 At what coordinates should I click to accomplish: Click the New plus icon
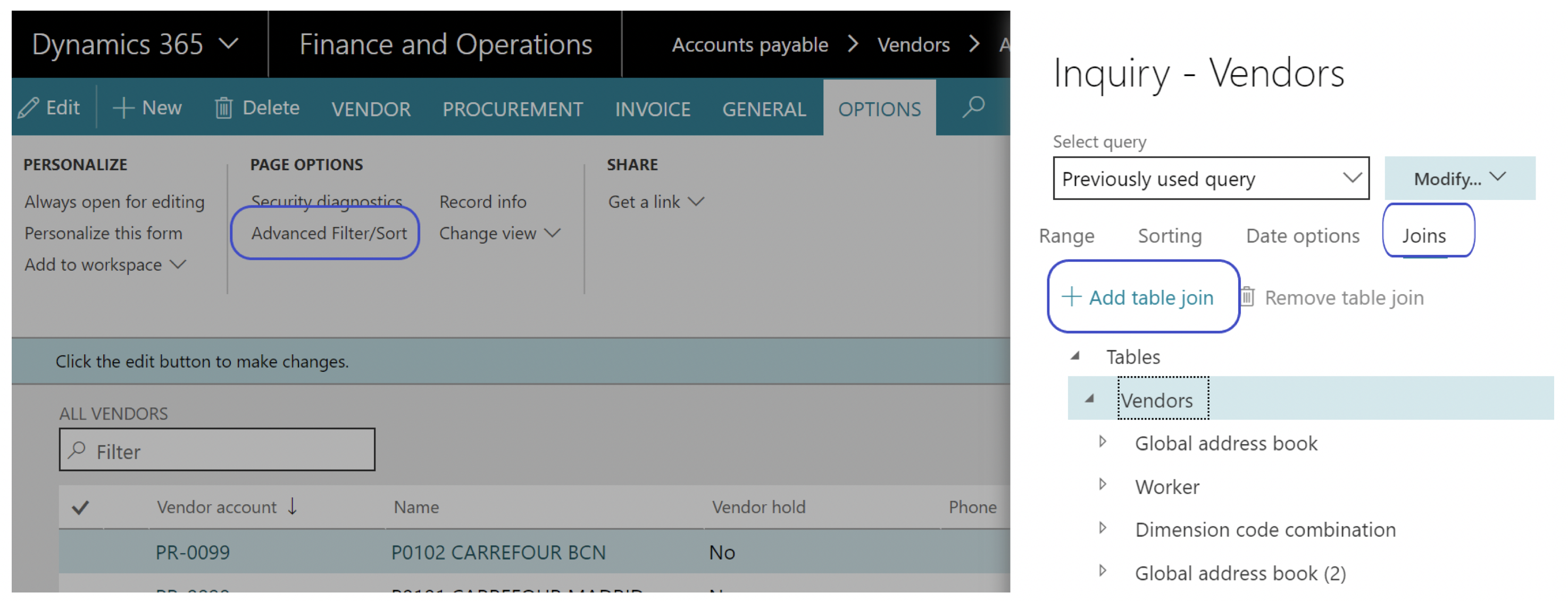coord(123,108)
